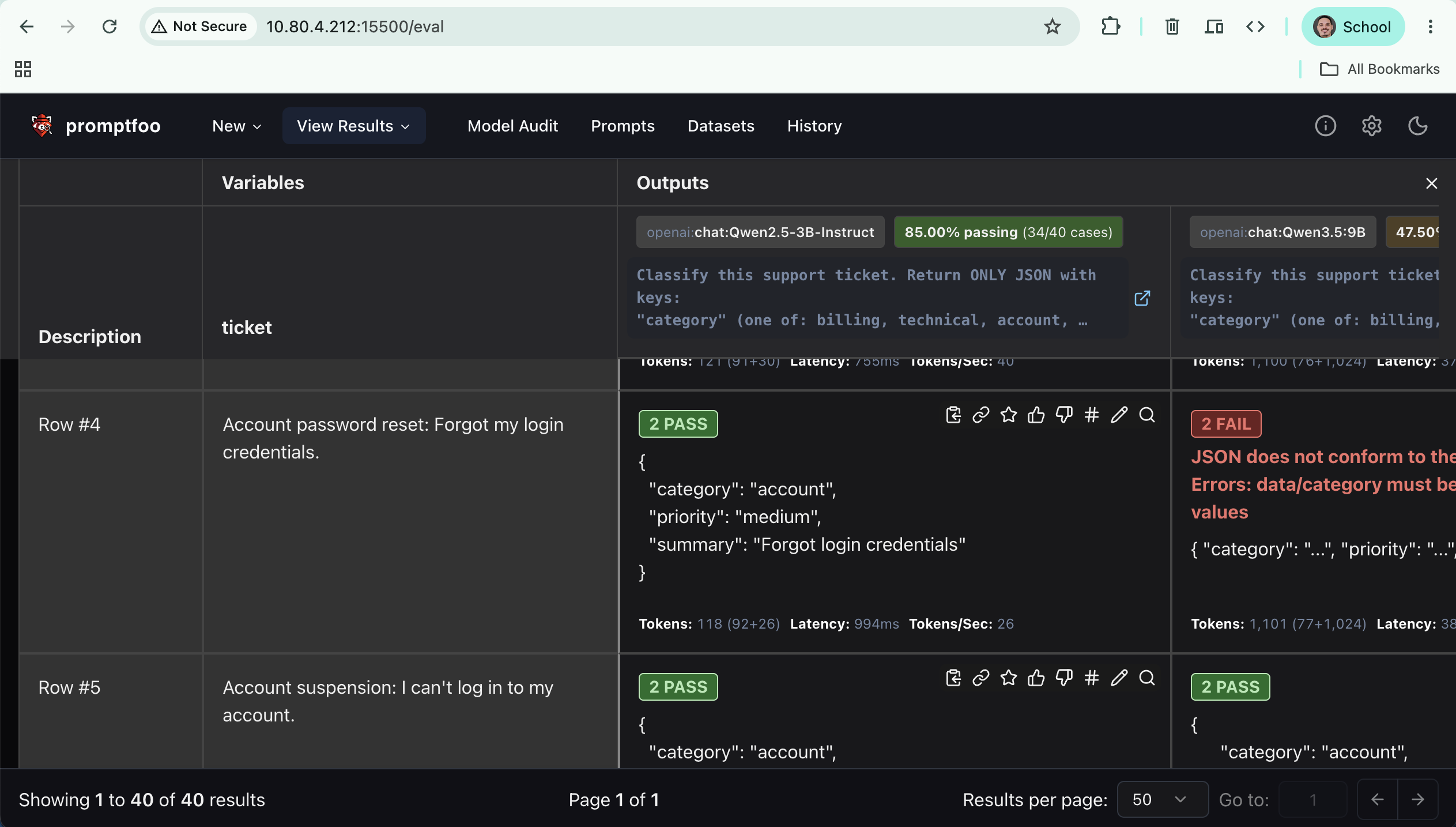Click the 85.00% passing badge
Image resolution: width=1456 pixels, height=827 pixels.
click(1009, 232)
